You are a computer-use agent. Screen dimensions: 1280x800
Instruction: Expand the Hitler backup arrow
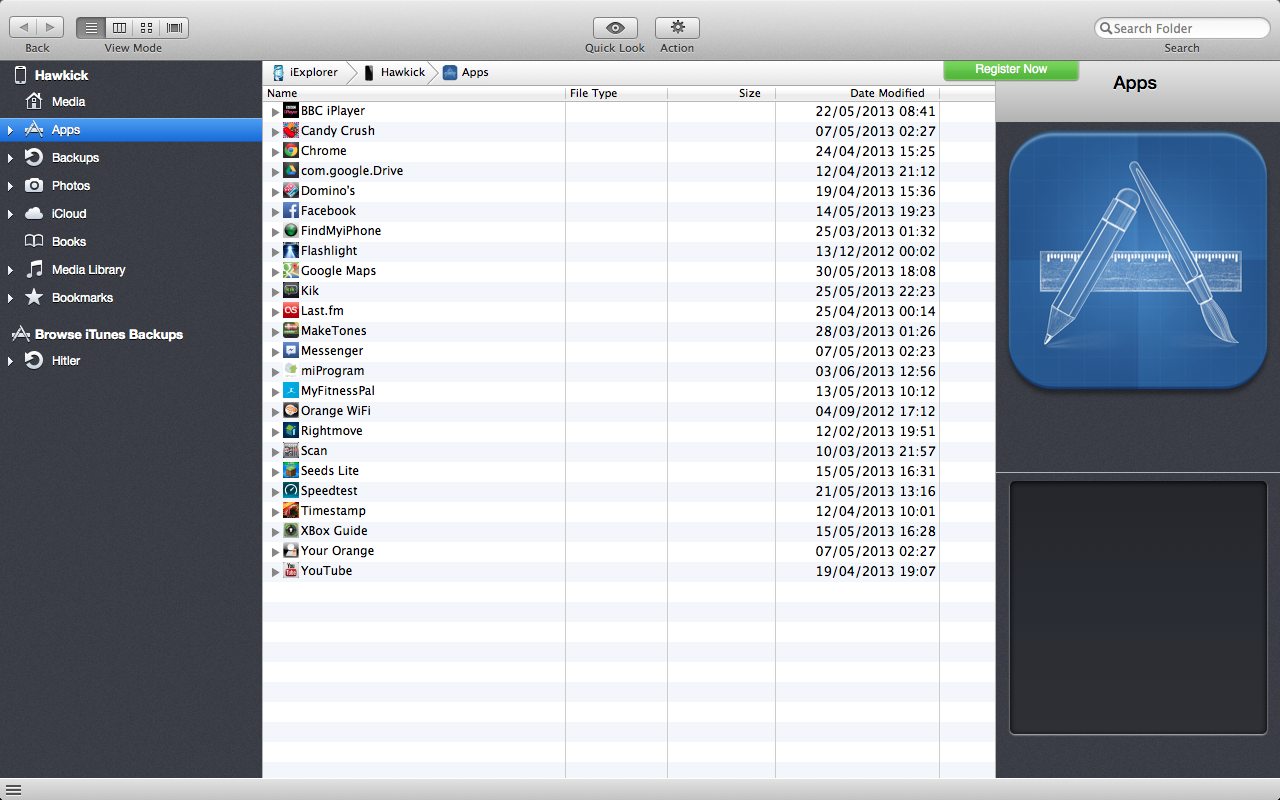click(x=10, y=361)
